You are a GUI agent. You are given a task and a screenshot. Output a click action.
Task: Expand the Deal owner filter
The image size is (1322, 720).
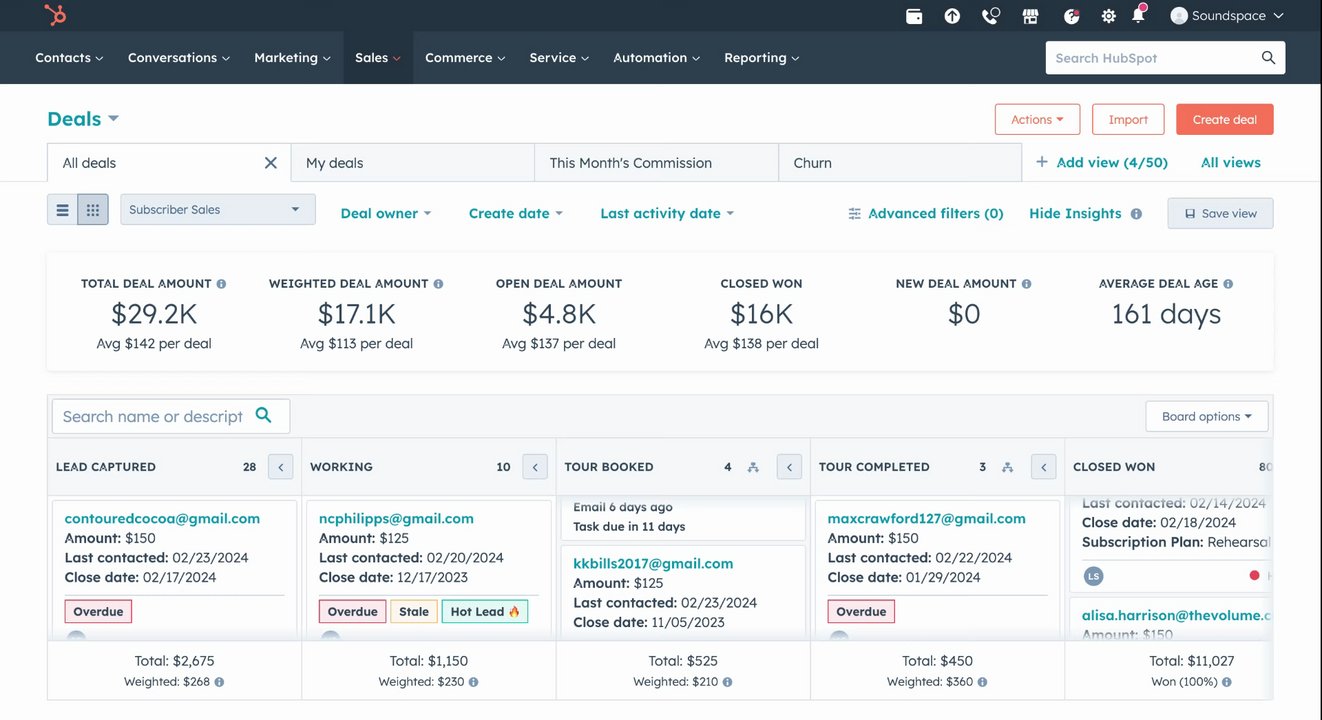(x=385, y=214)
